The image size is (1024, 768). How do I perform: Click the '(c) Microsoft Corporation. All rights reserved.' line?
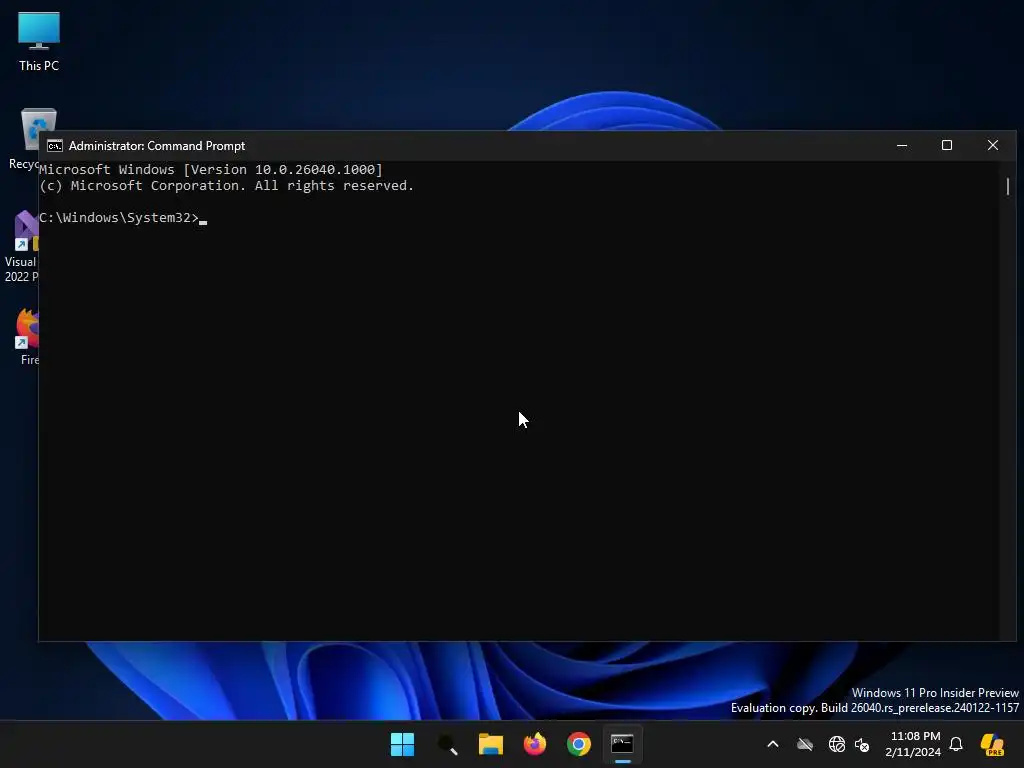227,185
